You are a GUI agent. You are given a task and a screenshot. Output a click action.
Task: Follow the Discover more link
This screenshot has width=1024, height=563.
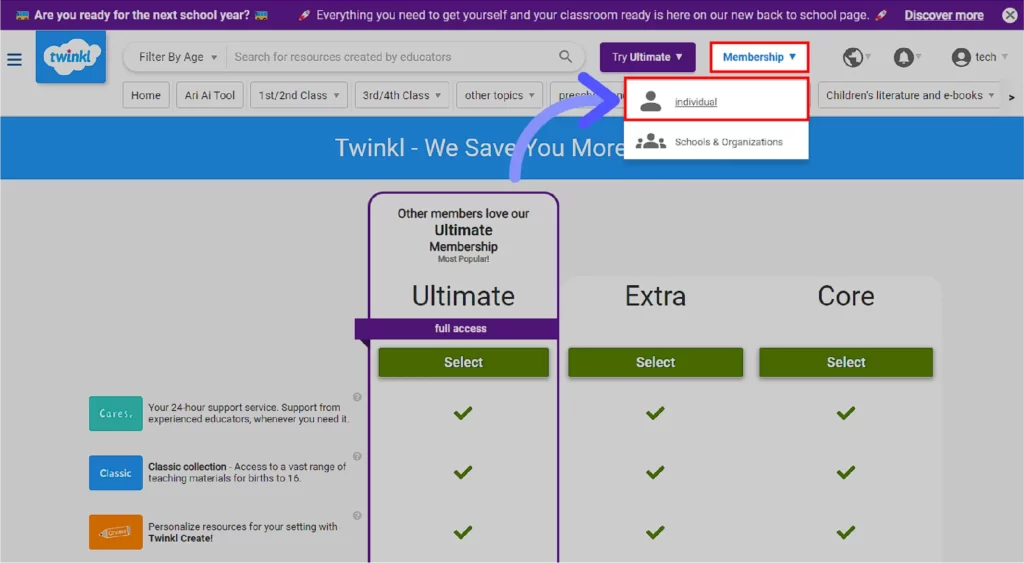point(944,15)
